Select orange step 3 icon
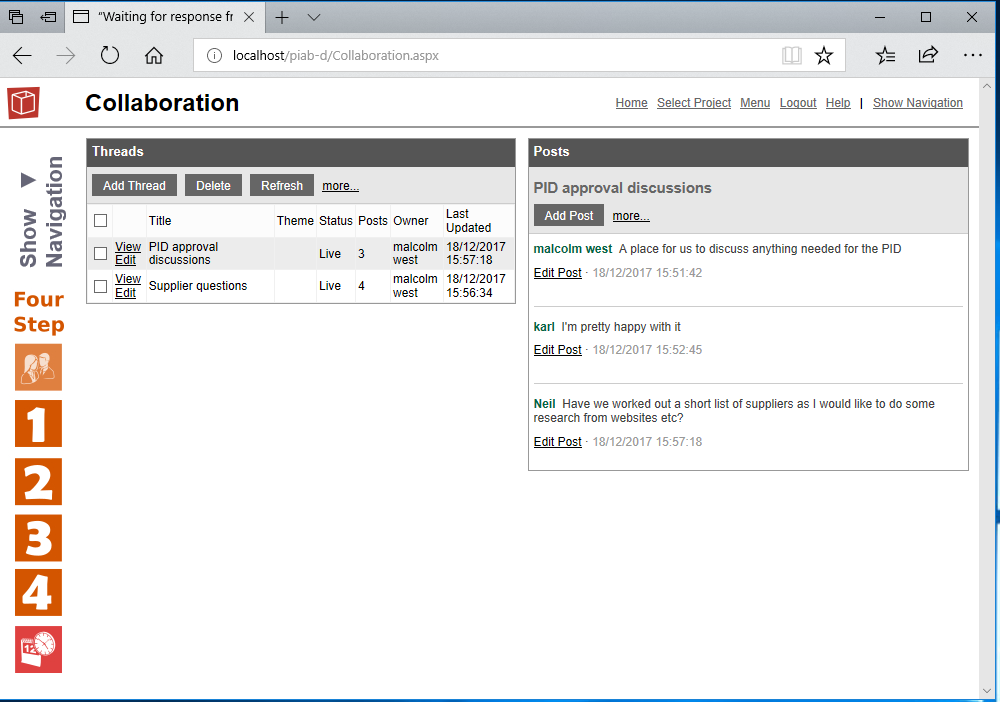Image resolution: width=1000 pixels, height=702 pixels. click(x=38, y=537)
